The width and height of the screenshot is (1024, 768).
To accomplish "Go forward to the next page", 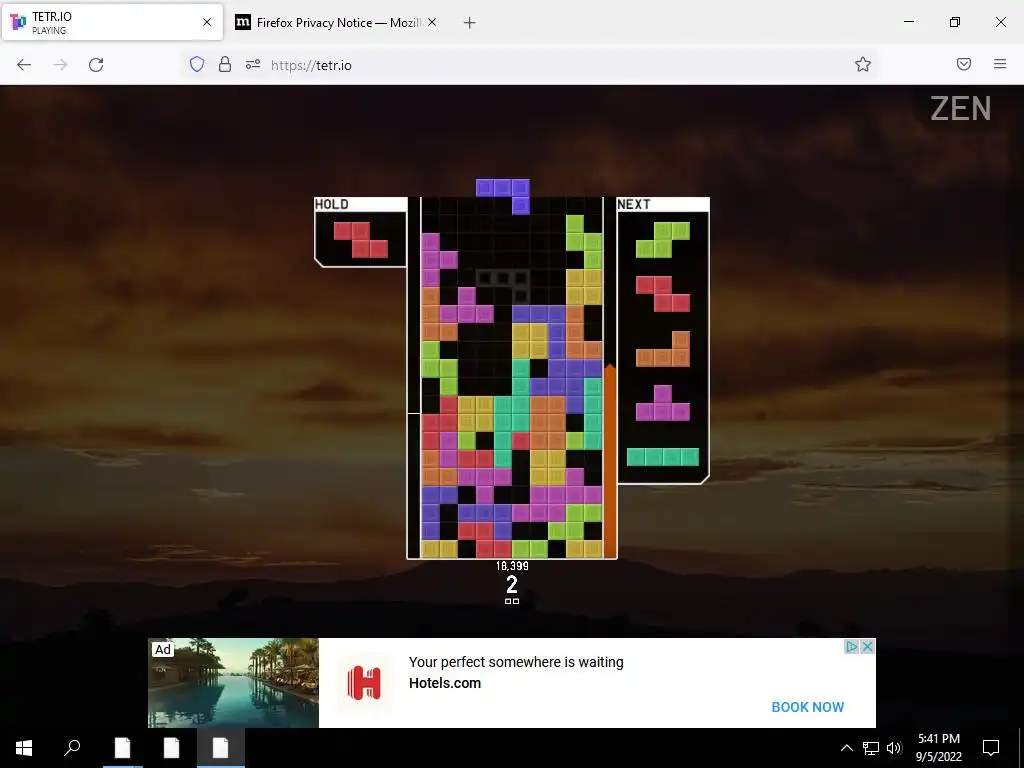I will 60,65.
